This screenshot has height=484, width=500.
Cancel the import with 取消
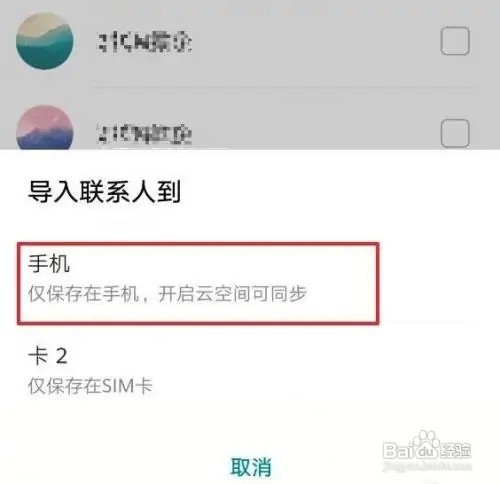tap(251, 467)
